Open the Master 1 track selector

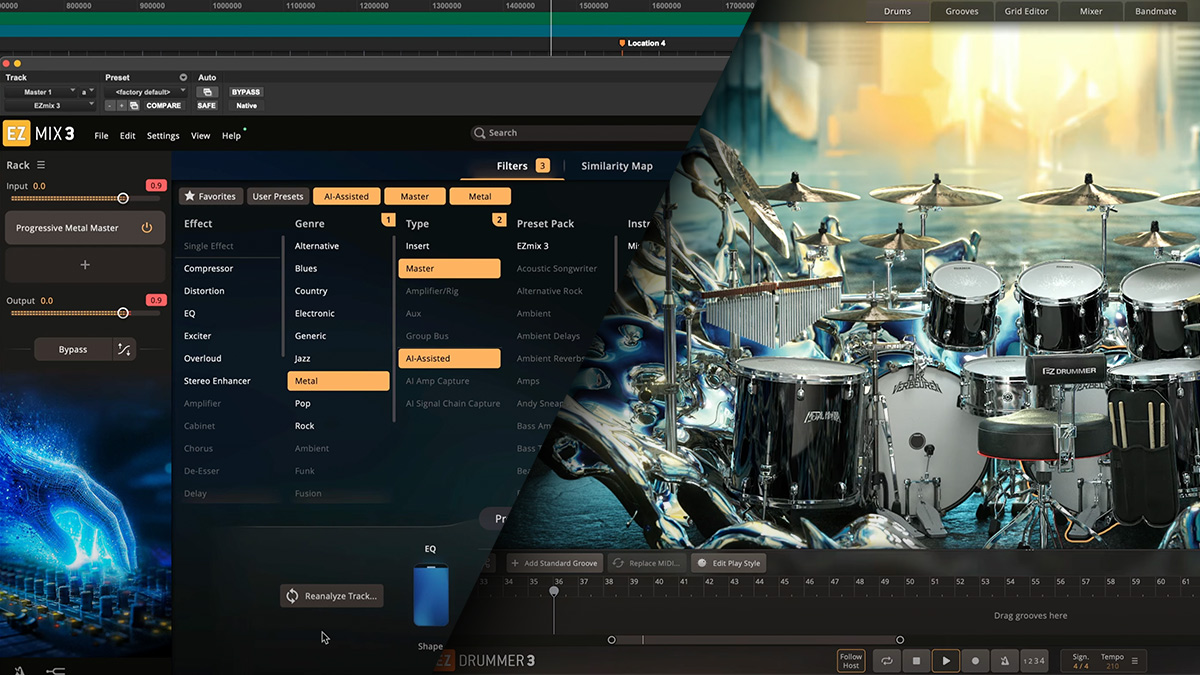40,92
